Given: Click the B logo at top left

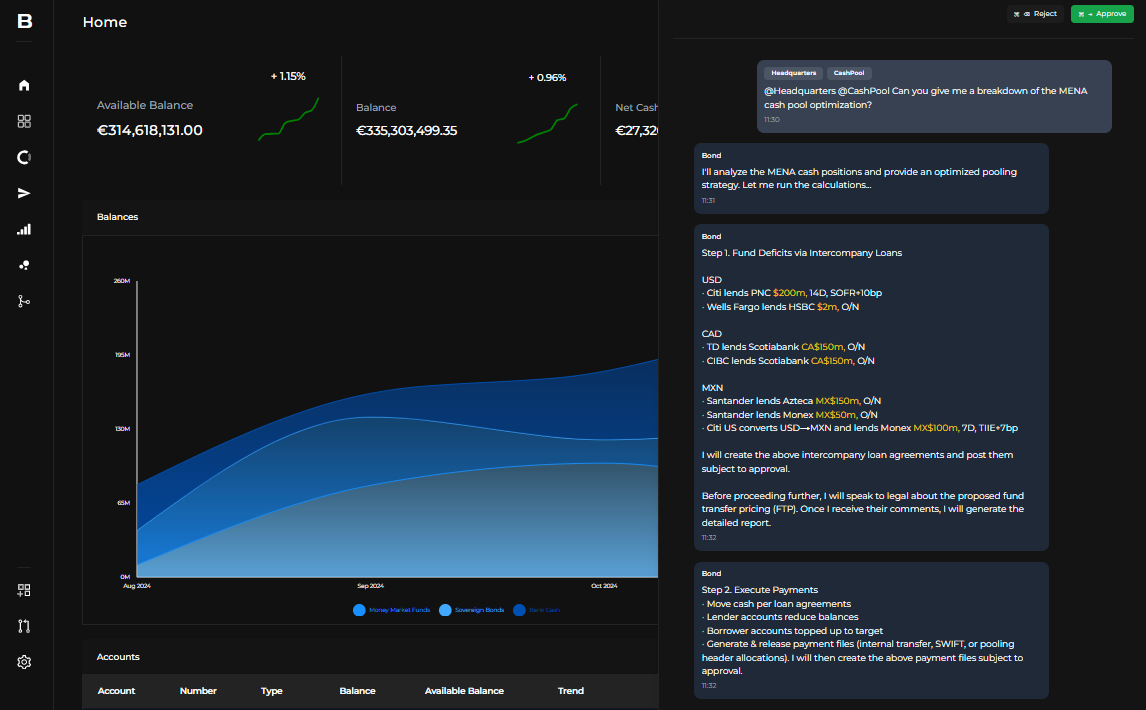Looking at the screenshot, I should tap(25, 21).
